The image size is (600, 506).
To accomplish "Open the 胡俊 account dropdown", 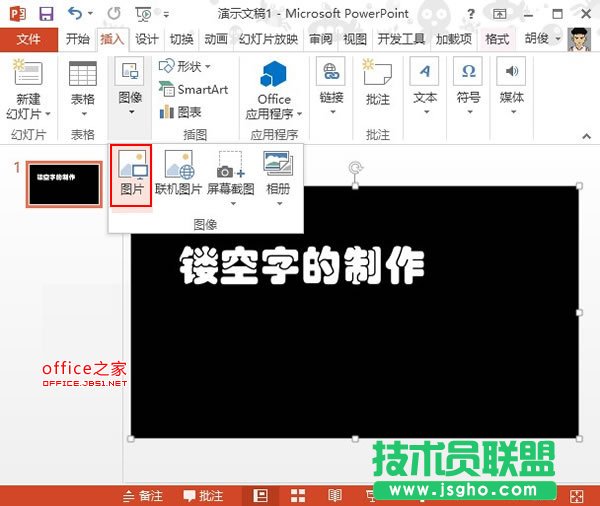I will pyautogui.click(x=542, y=39).
